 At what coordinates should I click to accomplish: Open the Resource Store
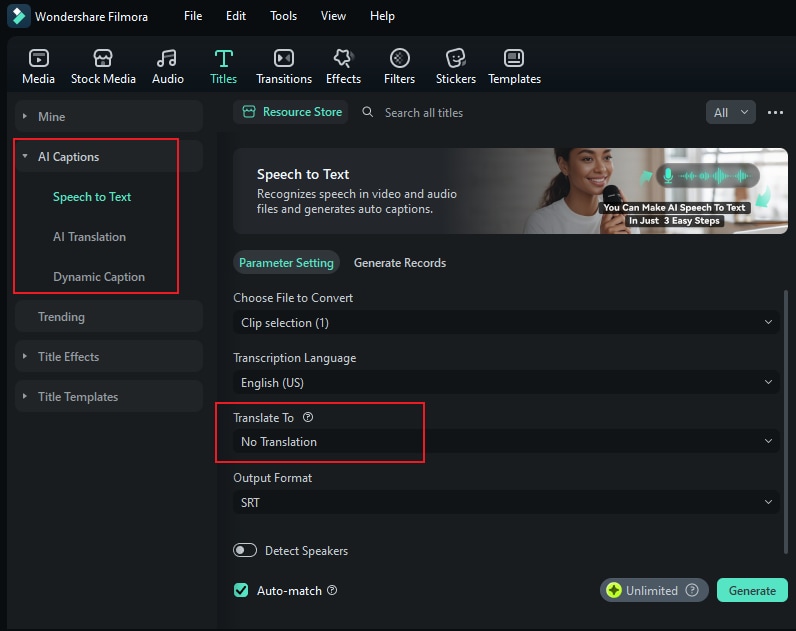(291, 112)
